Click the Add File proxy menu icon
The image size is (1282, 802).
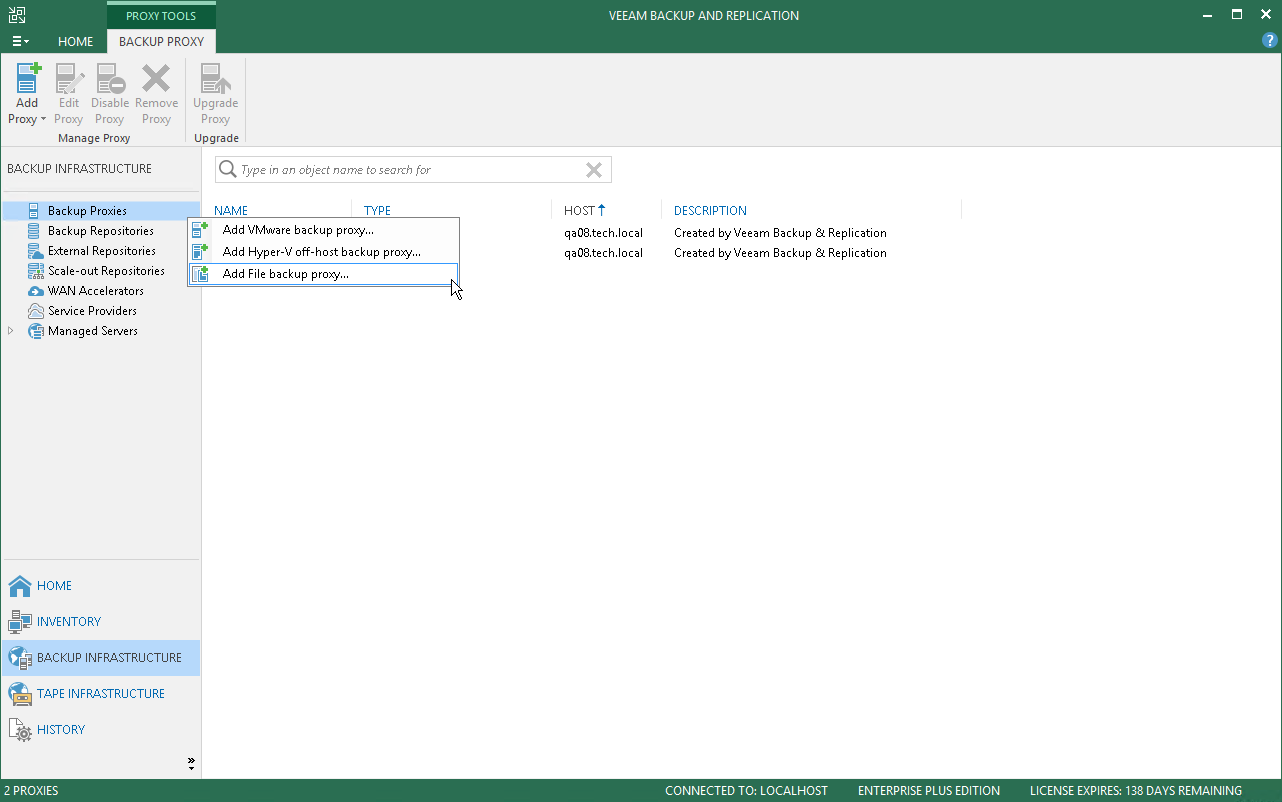tap(201, 274)
